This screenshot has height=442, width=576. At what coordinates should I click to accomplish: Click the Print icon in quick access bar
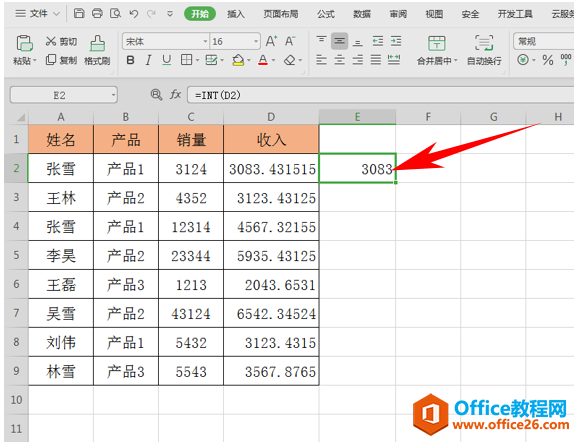point(97,14)
